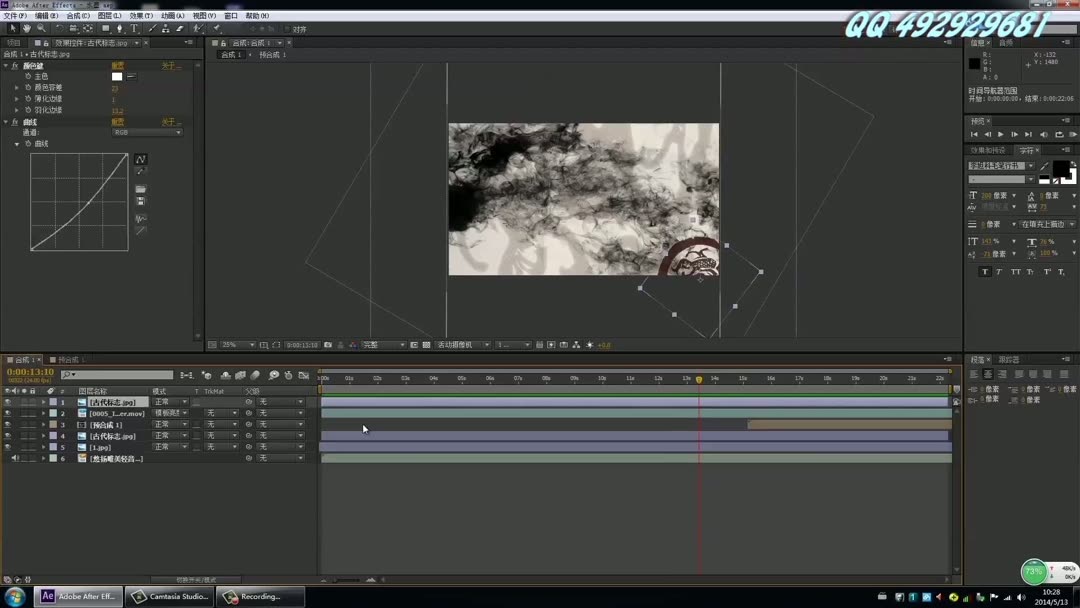
Task: Mute audio on the [愁扬唯美轻音] layer
Action: (x=14, y=457)
